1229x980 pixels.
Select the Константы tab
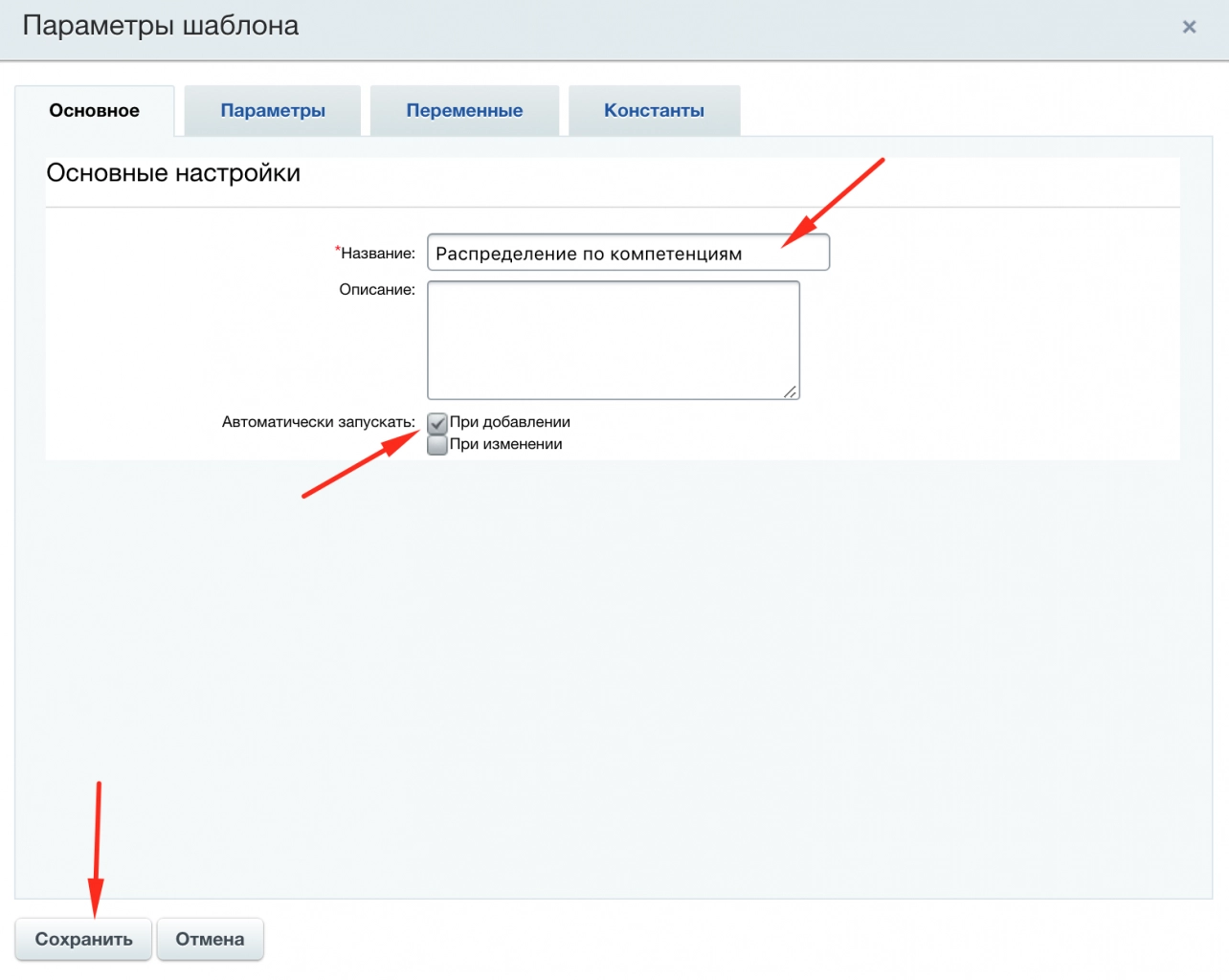654,111
